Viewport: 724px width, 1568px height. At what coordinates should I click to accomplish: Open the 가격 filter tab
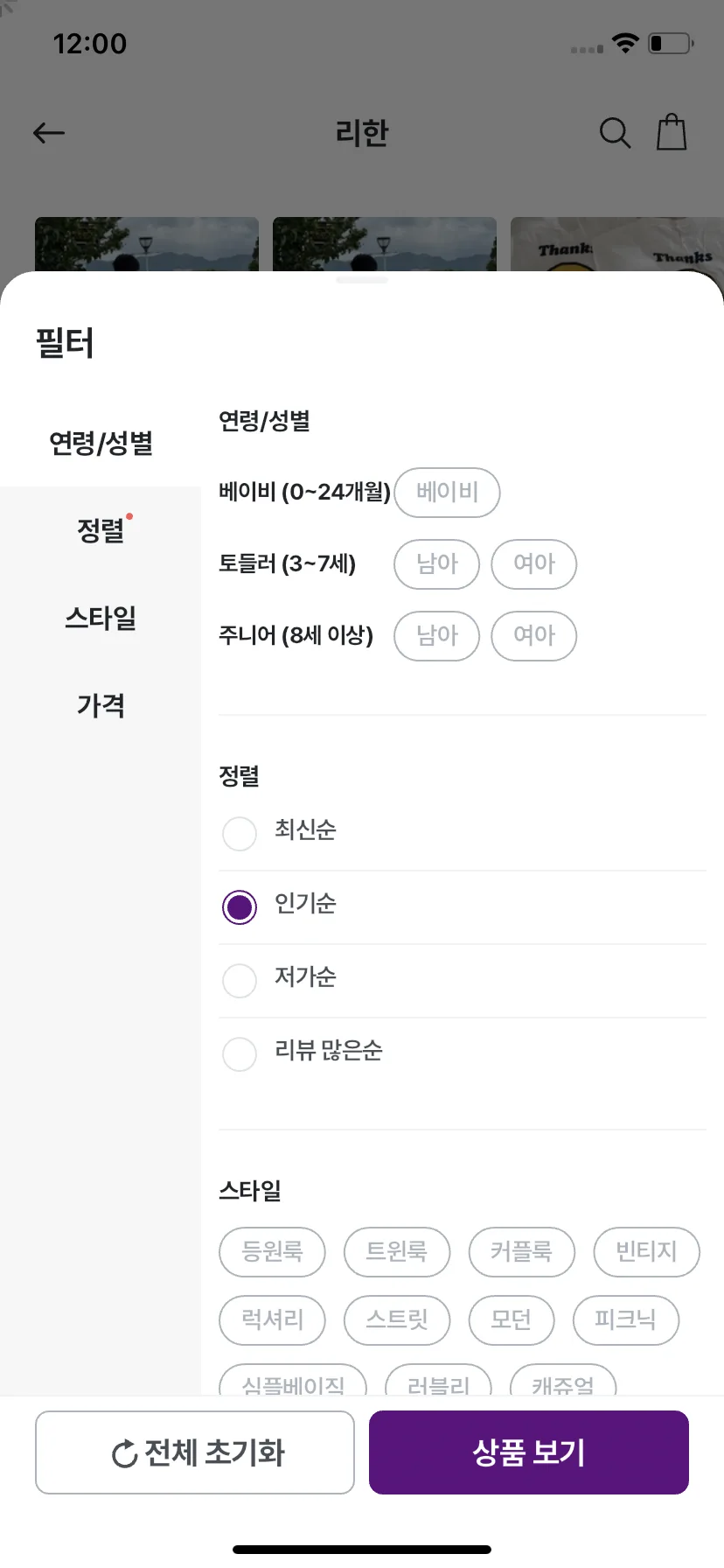[101, 705]
